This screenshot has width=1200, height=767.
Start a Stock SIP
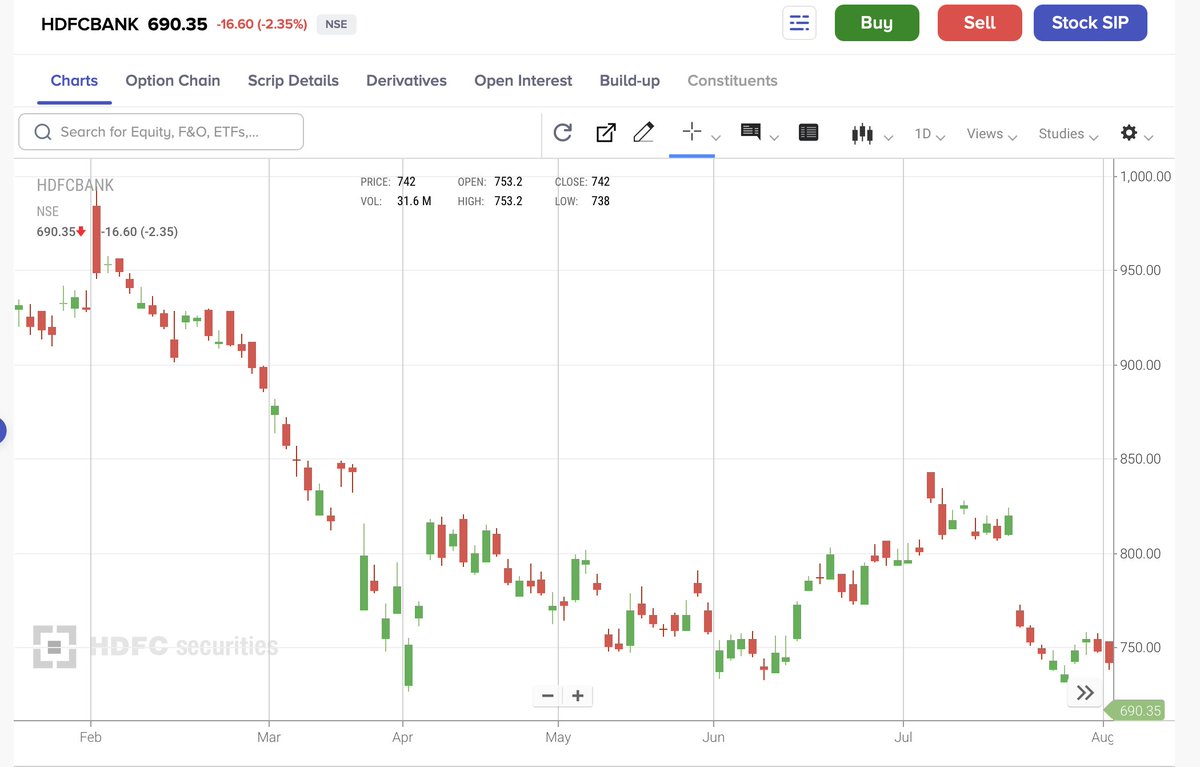pos(1090,23)
